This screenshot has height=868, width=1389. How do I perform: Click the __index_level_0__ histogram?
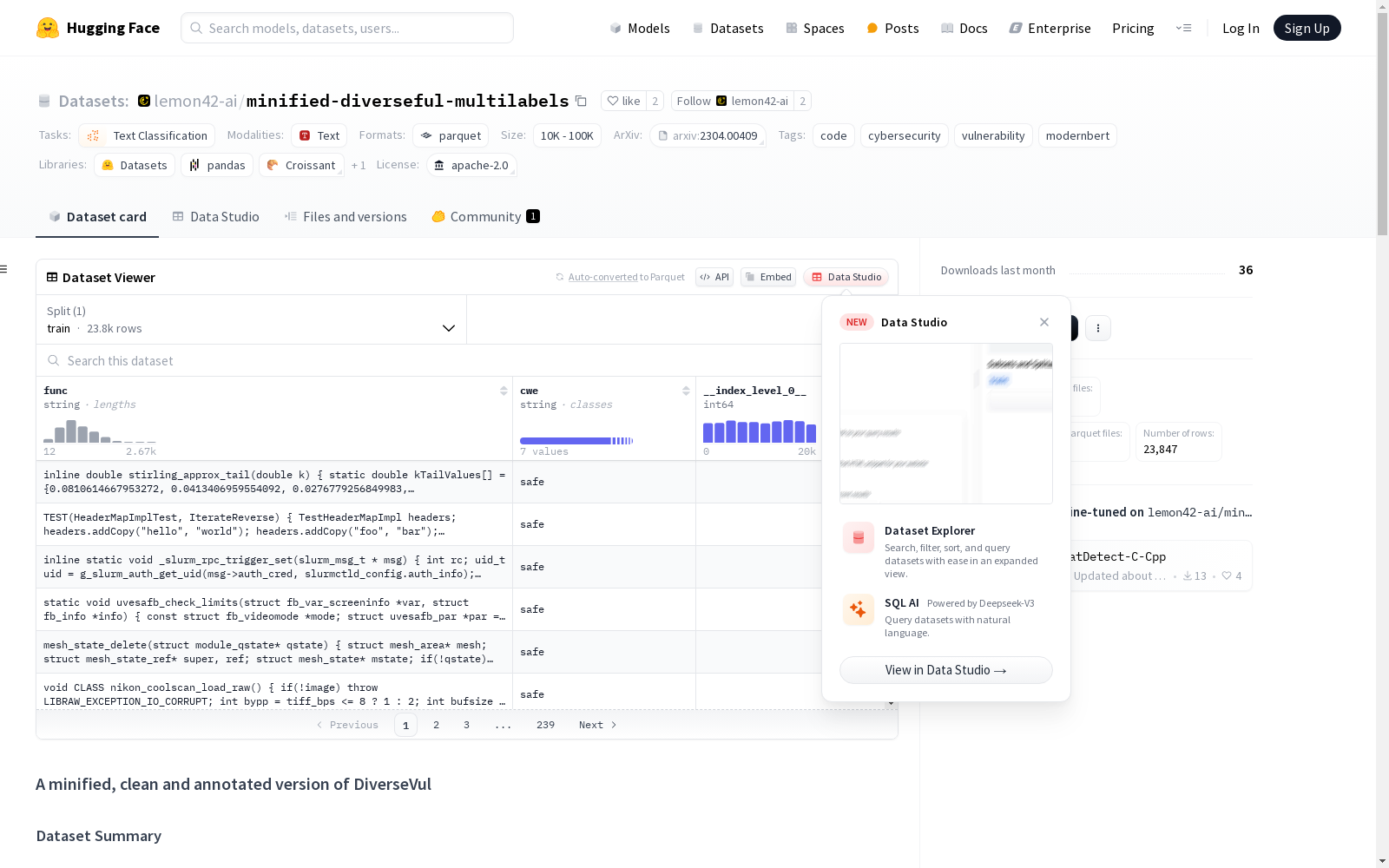760,431
